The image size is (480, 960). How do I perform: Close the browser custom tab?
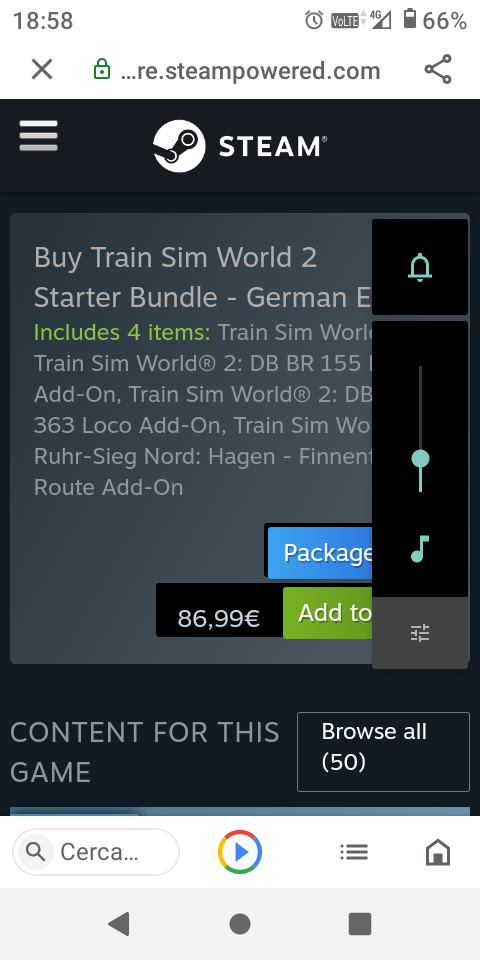tap(42, 70)
